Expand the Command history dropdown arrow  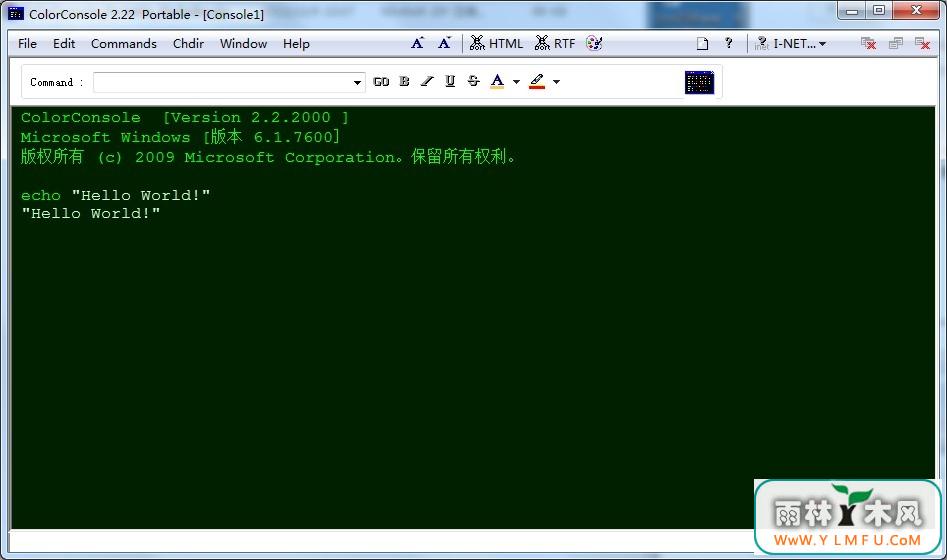coord(358,82)
